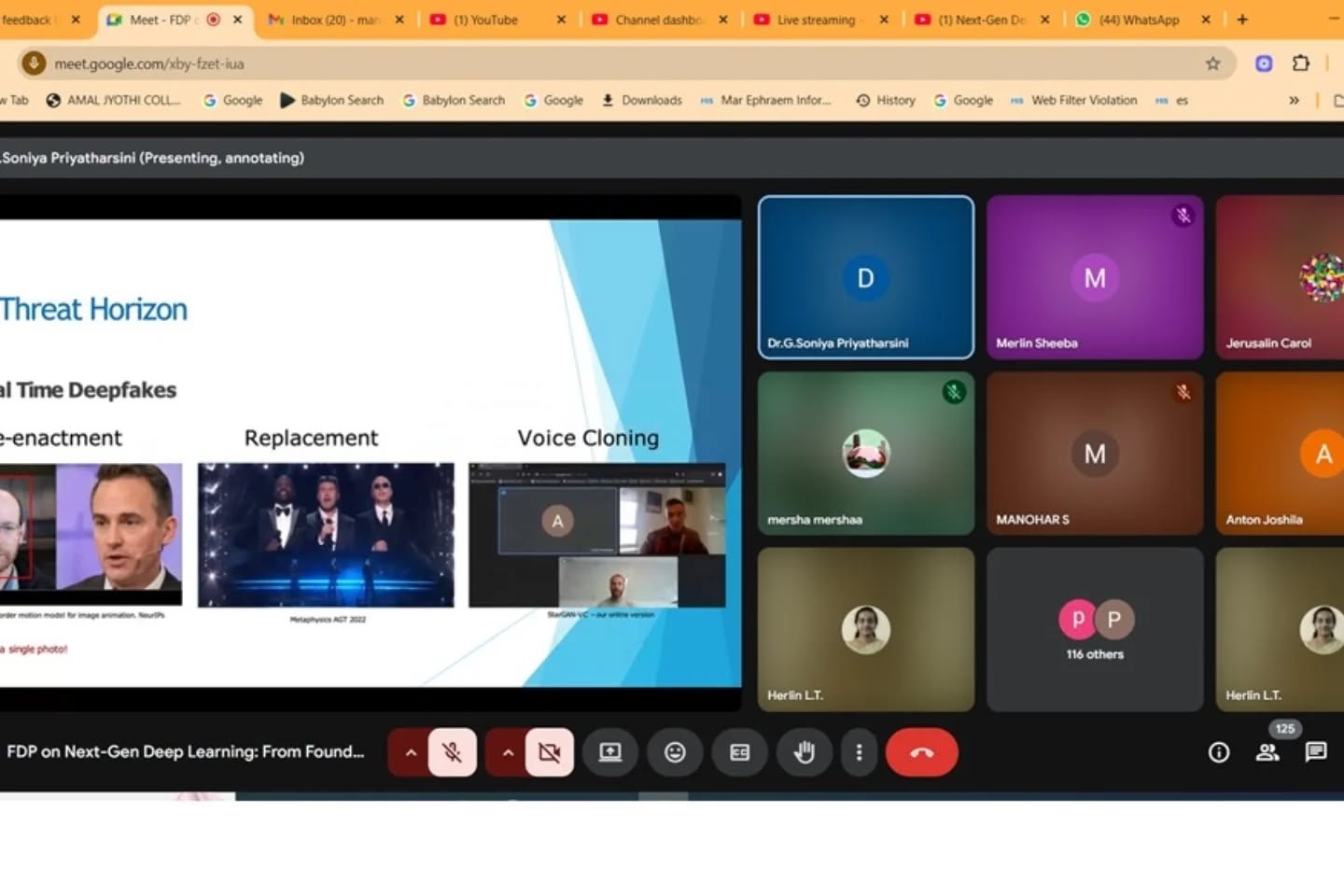Close the (1) Next-Gen De... tab
The width and height of the screenshot is (1344, 896).
point(1044,20)
